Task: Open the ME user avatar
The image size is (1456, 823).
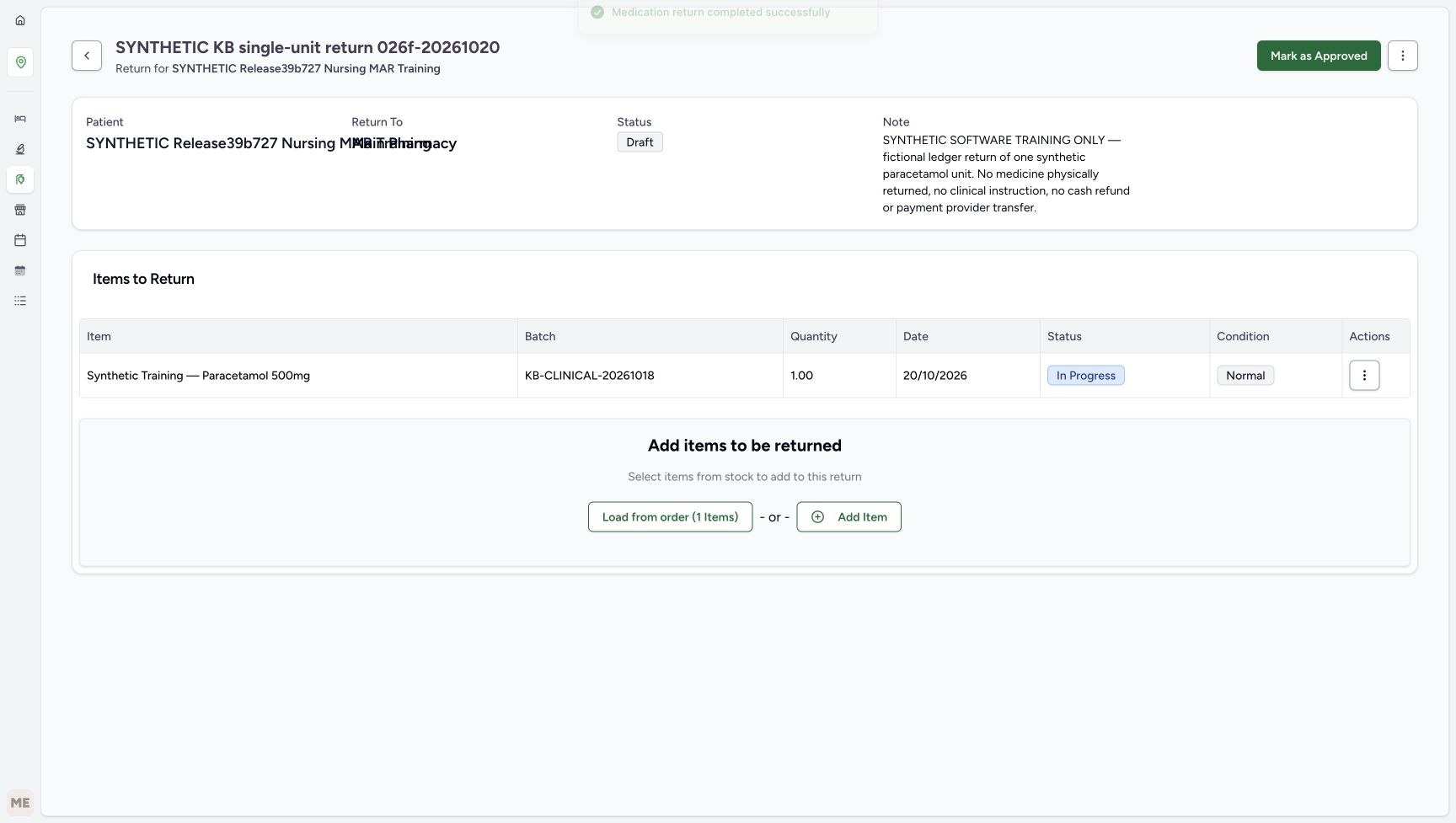Action: pos(20,803)
